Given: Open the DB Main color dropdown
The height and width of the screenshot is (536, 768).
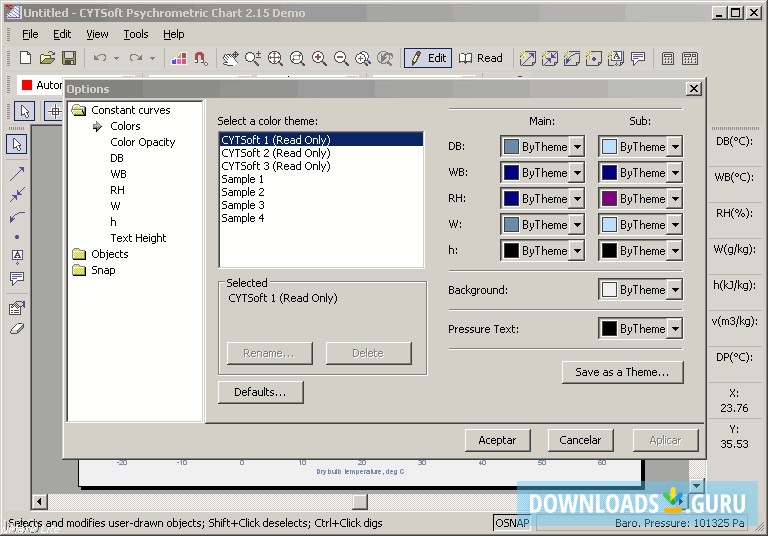Looking at the screenshot, I should (x=577, y=147).
